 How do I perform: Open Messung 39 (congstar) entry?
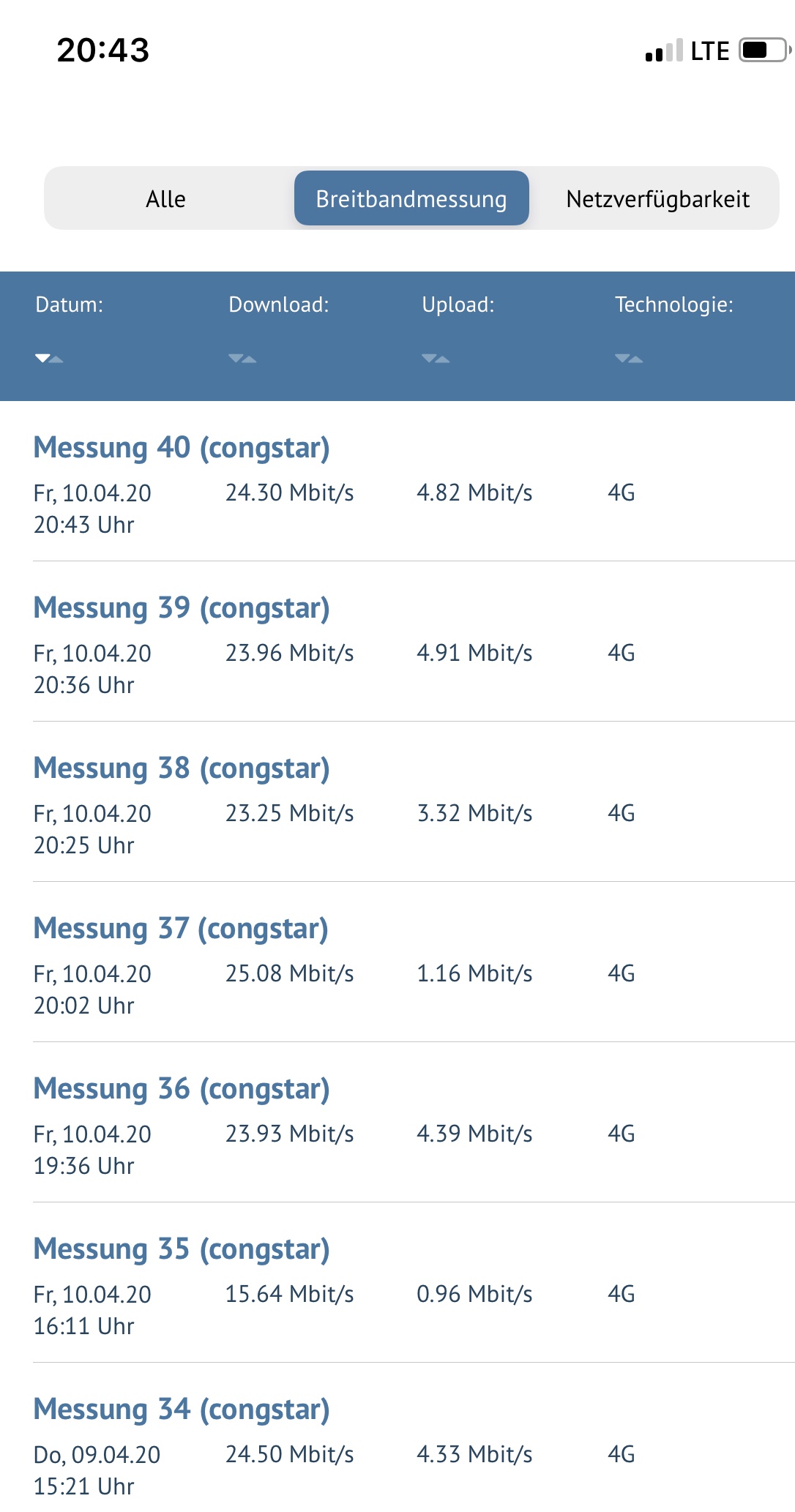click(x=182, y=608)
